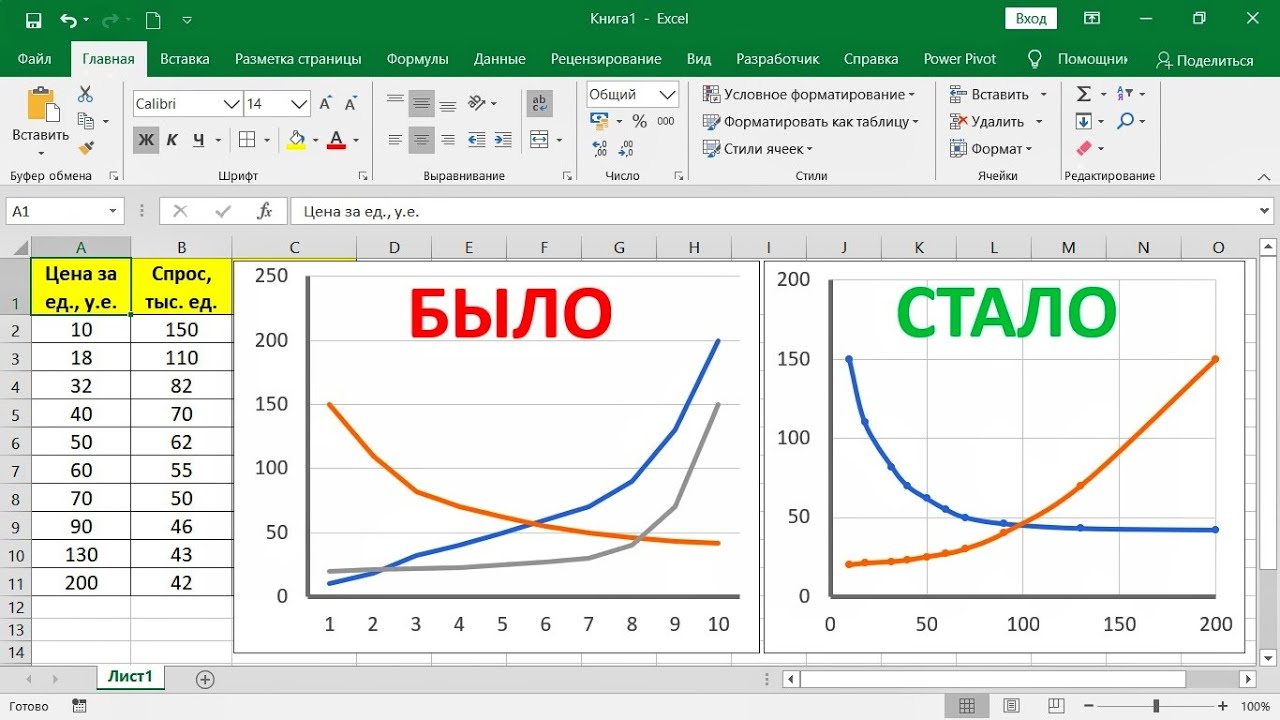
Task: Open the Общий number format dropdown
Action: [667, 94]
